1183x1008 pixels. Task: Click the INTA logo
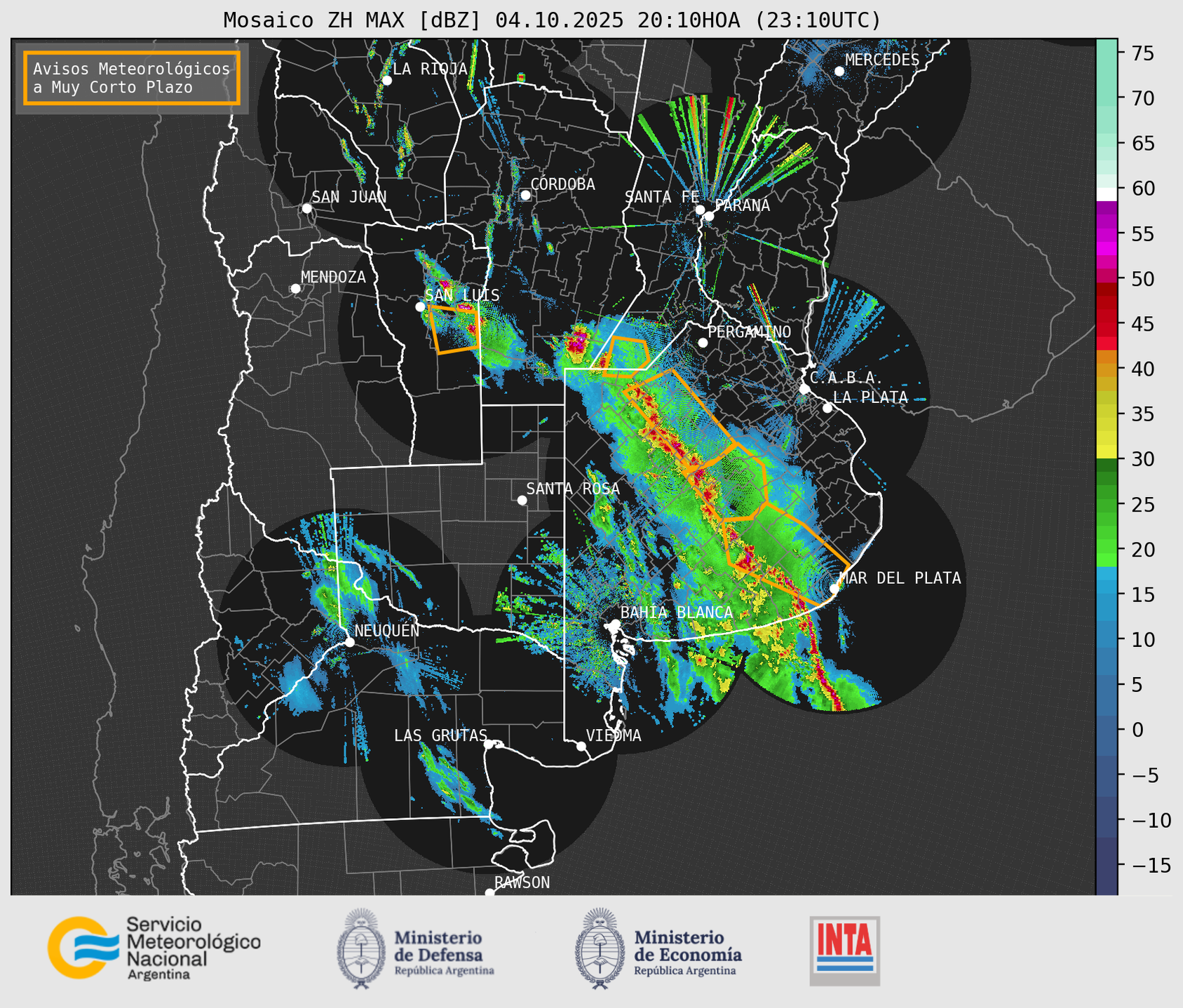pos(844,950)
